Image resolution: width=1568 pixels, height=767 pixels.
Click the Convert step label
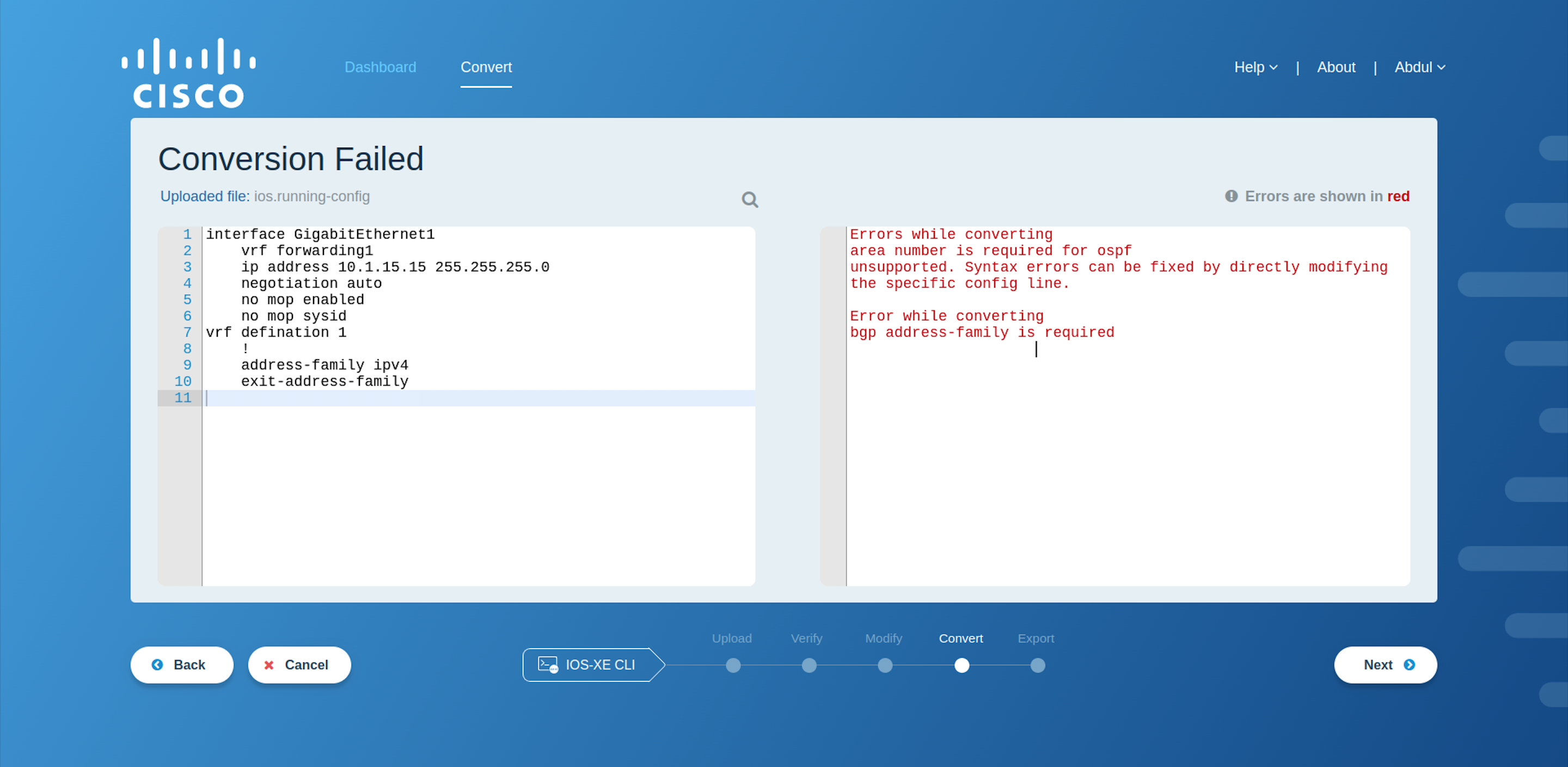click(x=960, y=638)
